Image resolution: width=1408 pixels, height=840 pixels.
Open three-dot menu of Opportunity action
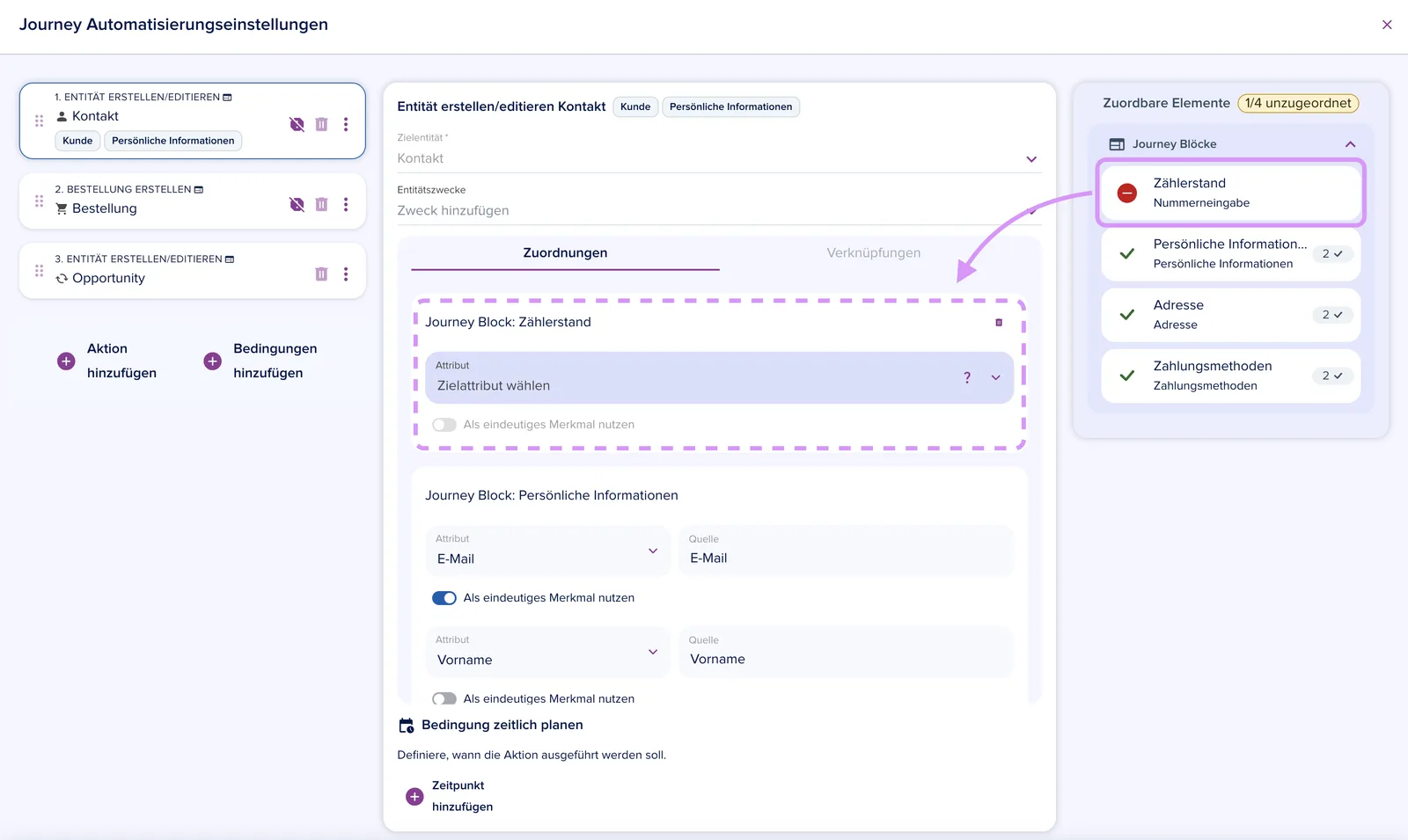(346, 274)
